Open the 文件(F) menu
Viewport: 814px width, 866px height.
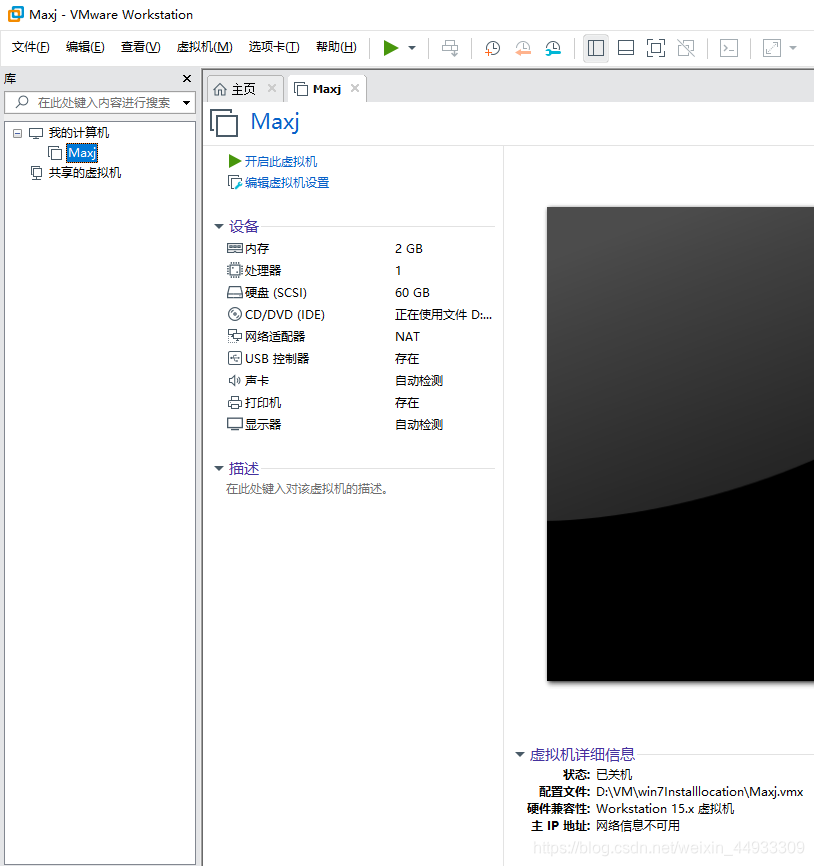click(x=31, y=47)
